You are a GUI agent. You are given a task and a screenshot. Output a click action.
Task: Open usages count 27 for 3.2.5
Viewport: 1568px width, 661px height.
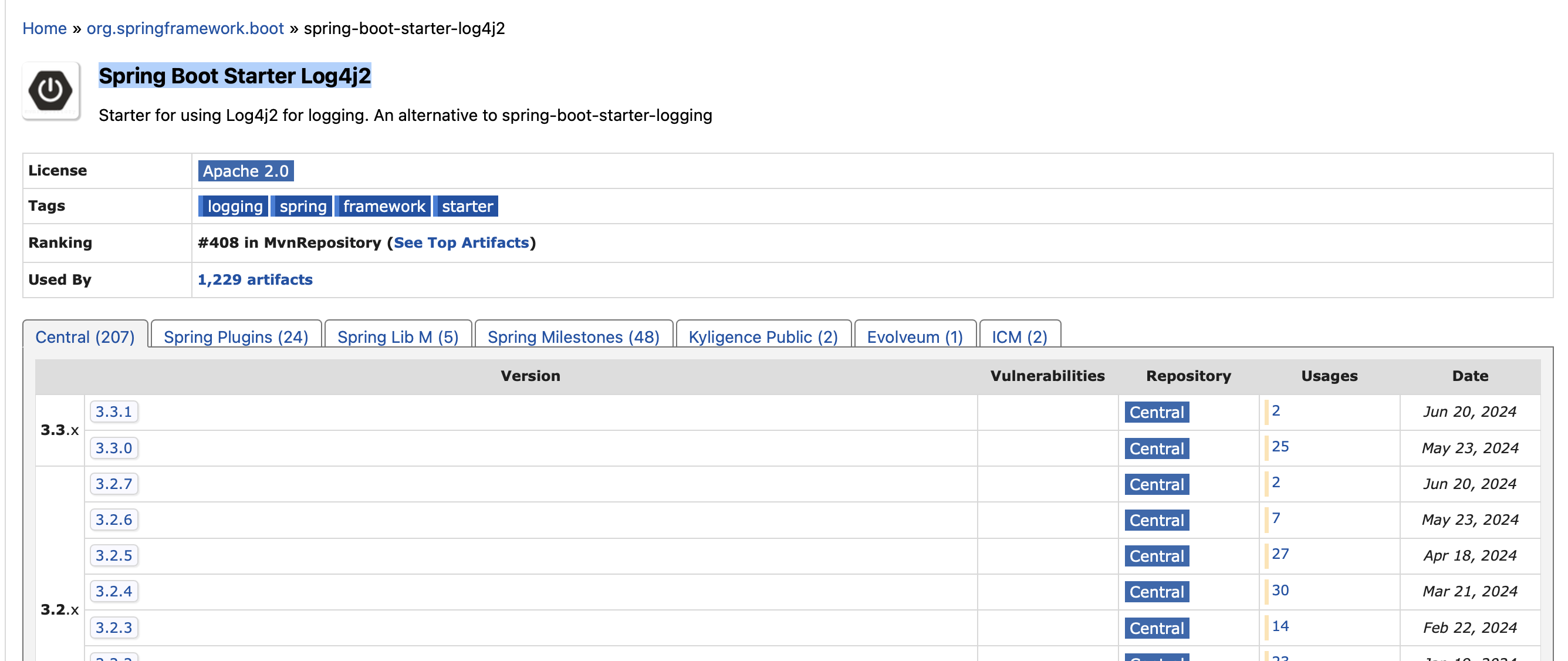[x=1280, y=554]
